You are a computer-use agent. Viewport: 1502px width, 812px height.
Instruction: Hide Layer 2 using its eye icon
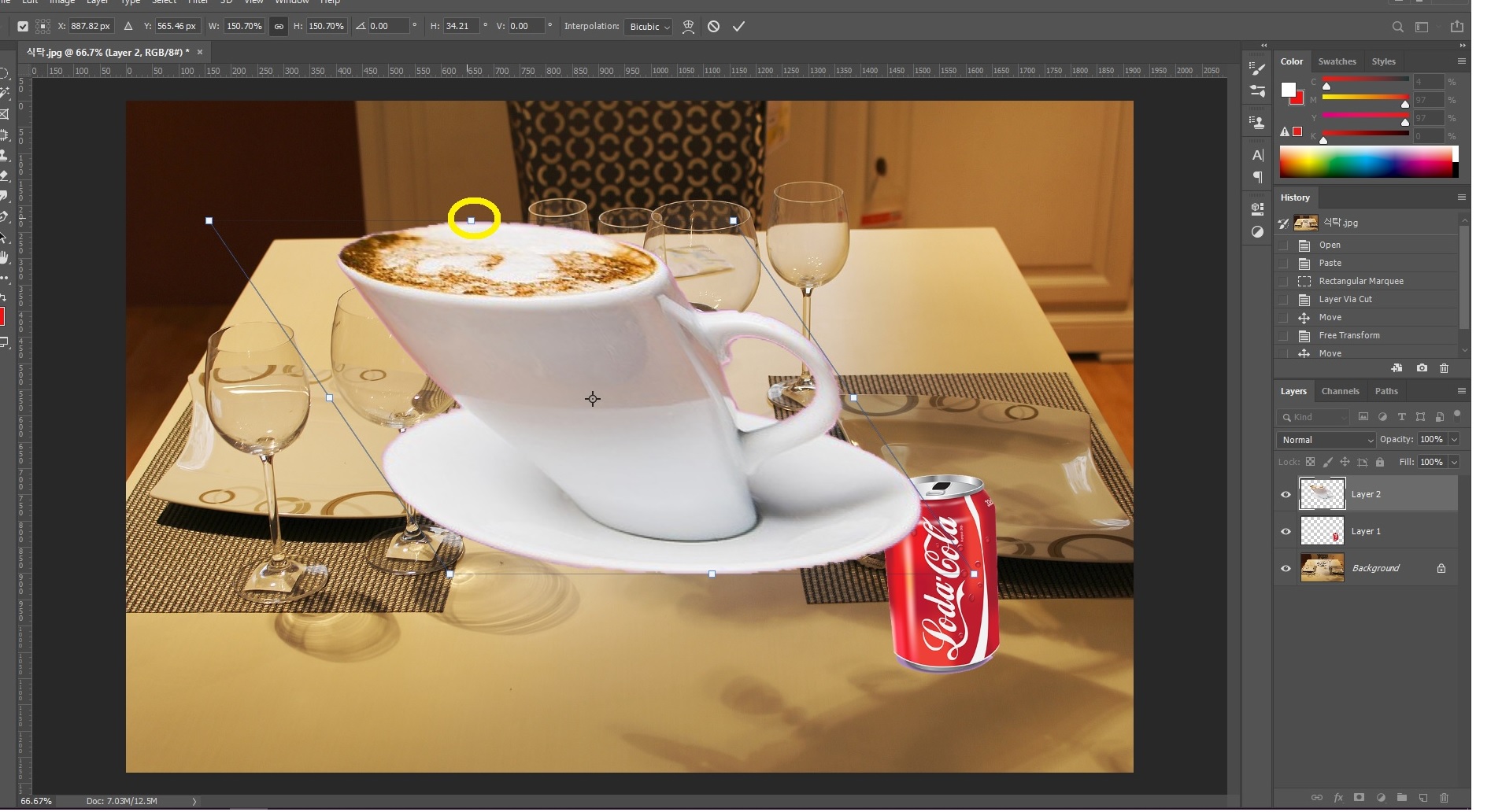point(1286,494)
